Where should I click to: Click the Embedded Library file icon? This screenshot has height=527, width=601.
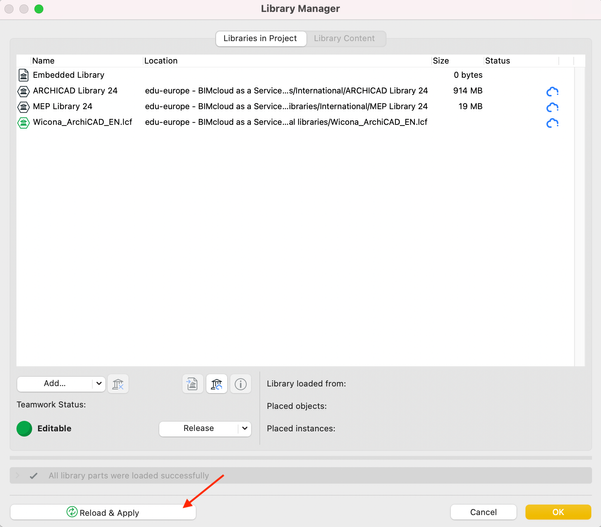pyautogui.click(x=23, y=75)
